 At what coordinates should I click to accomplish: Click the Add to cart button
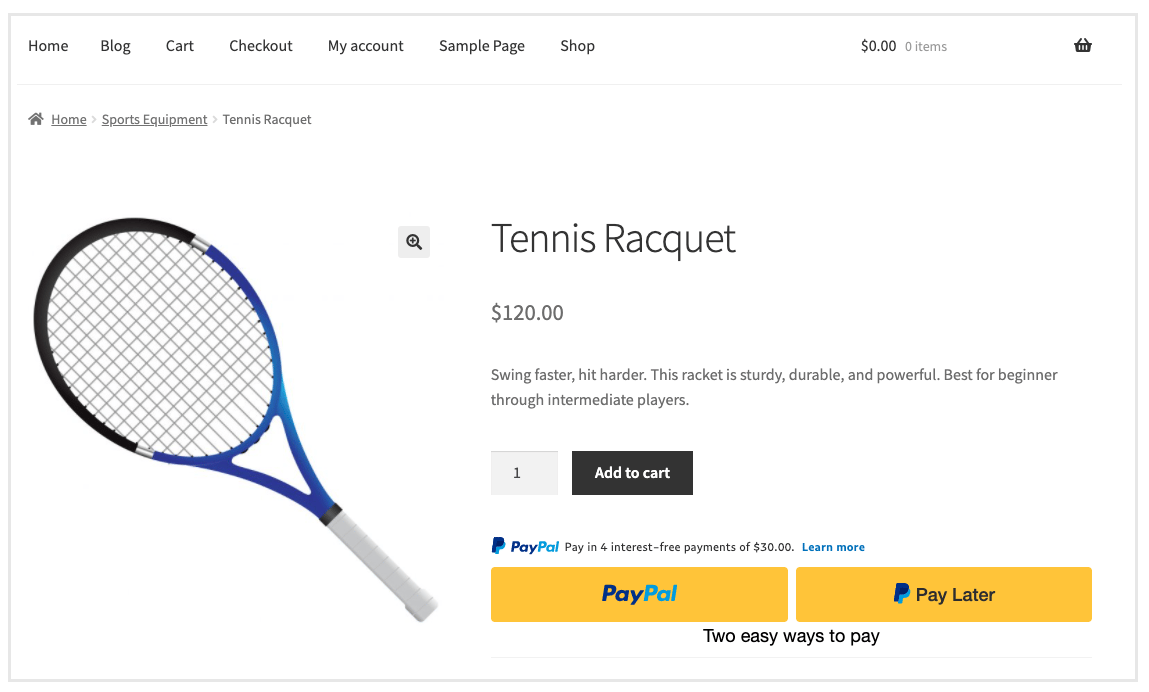[632, 473]
